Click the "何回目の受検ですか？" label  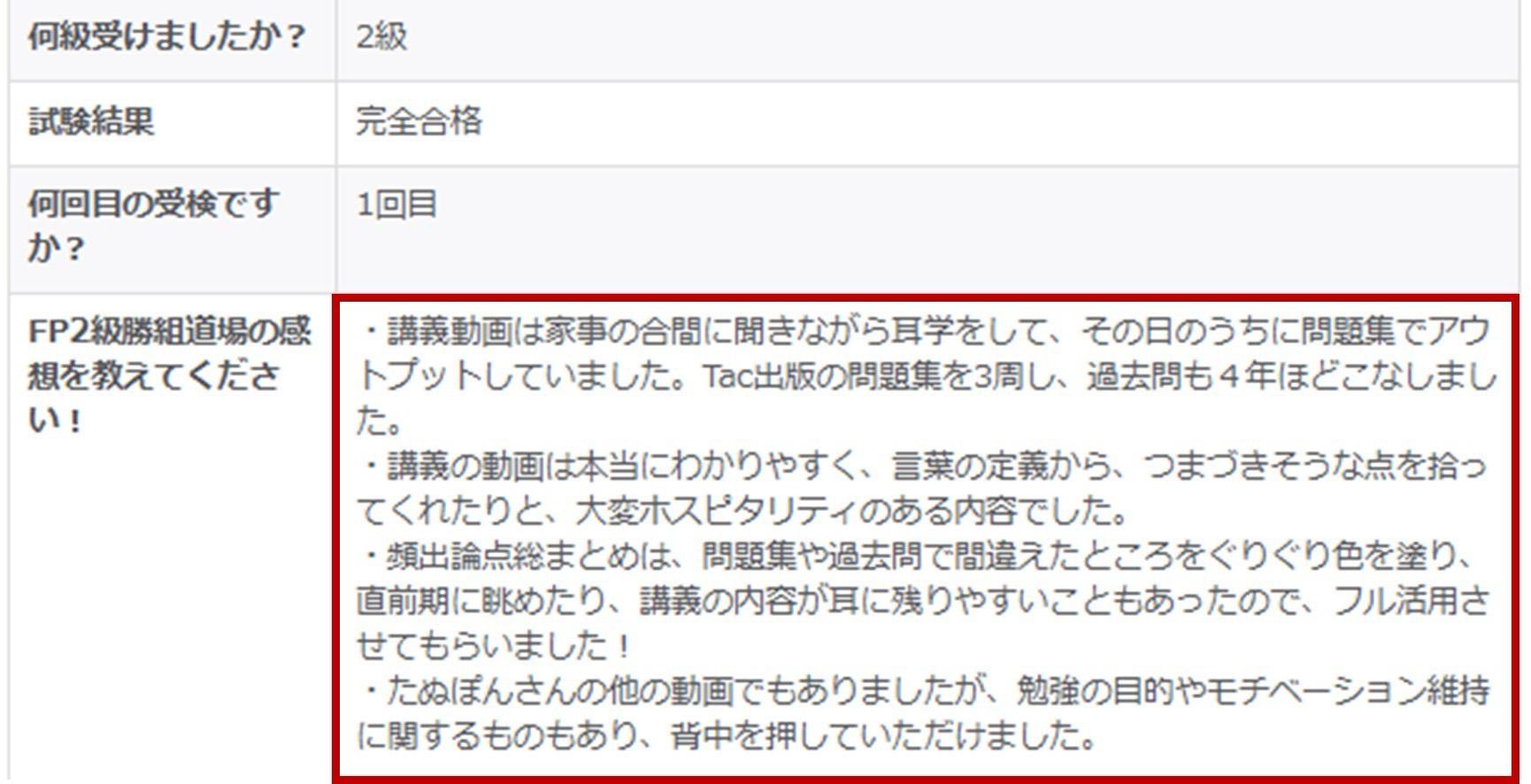[x=153, y=226]
